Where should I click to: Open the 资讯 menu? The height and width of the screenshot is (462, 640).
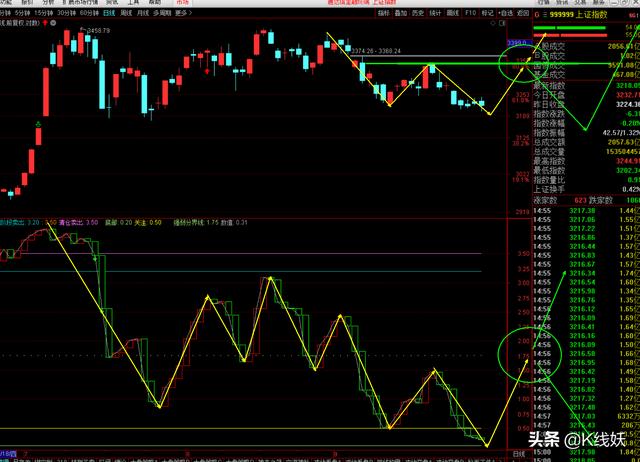pyautogui.click(x=111, y=2)
